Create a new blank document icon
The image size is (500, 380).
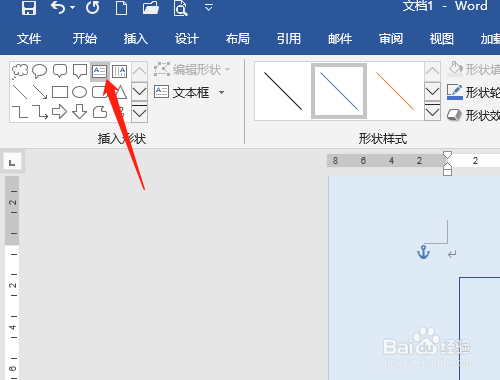121,7
